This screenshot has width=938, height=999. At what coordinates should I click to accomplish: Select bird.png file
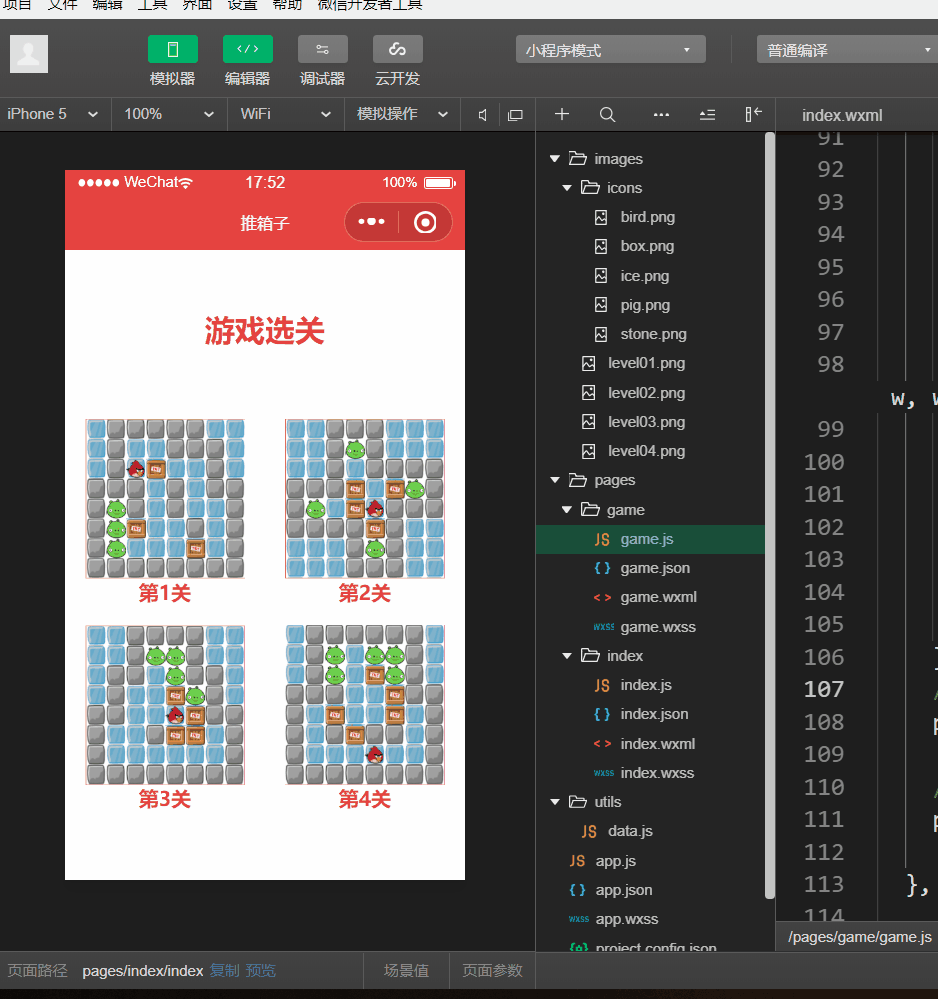[647, 217]
